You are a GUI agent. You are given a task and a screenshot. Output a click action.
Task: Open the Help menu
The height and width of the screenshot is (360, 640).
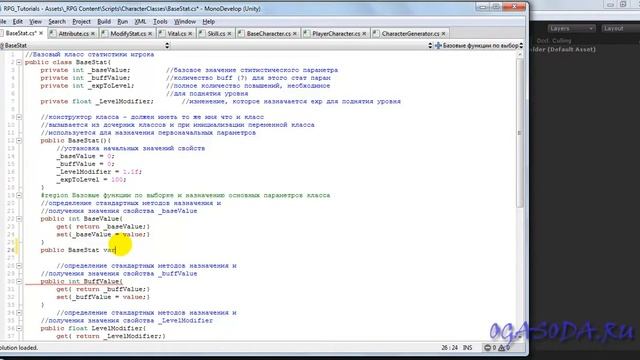coord(209,22)
